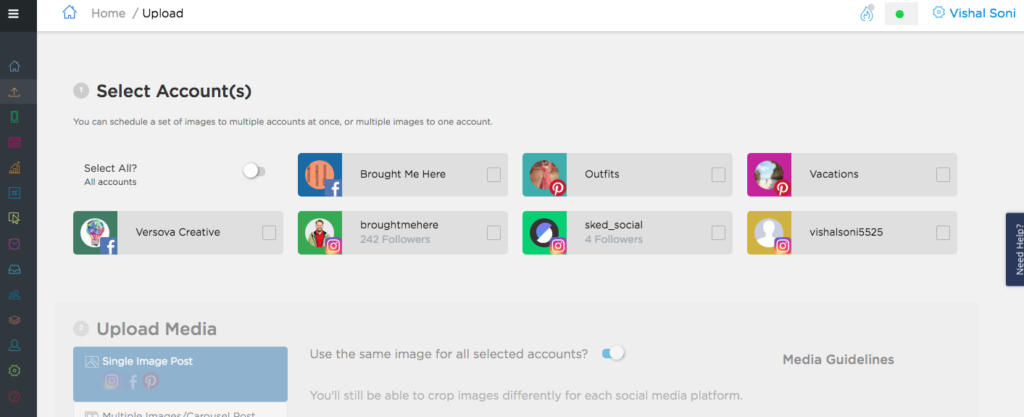Toggle the Select All accounts switch
The width and height of the screenshot is (1024, 417).
[x=254, y=172]
